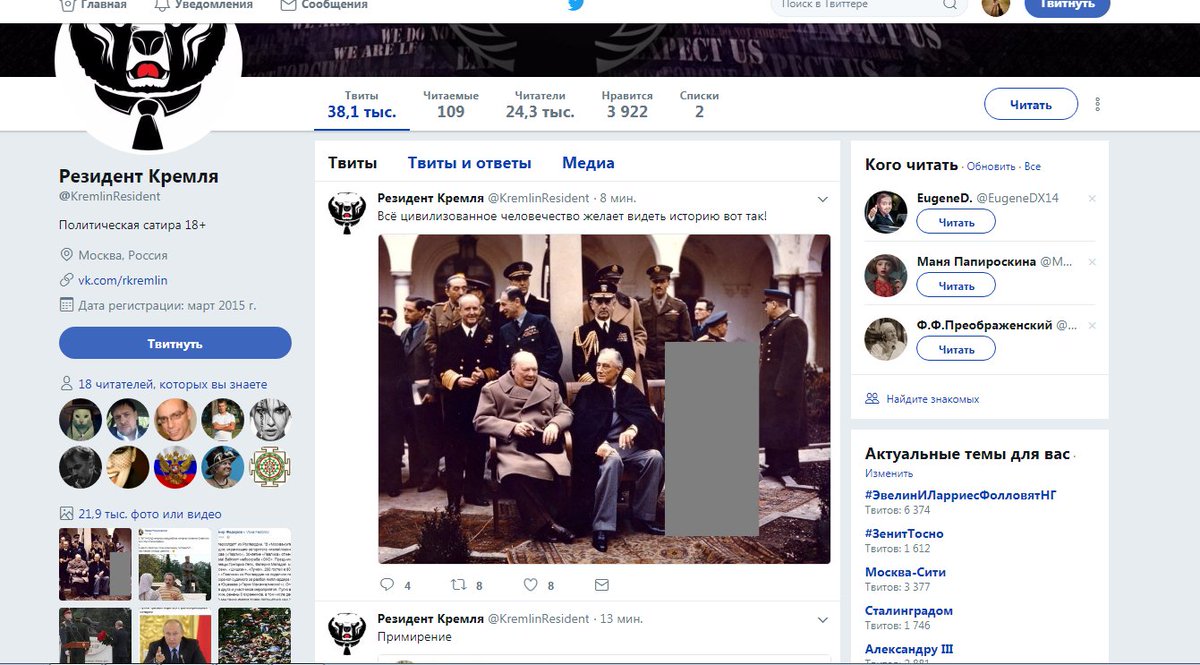Click Резидент Кремля name on 8 min. tweet
The height and width of the screenshot is (665, 1200).
coord(430,198)
